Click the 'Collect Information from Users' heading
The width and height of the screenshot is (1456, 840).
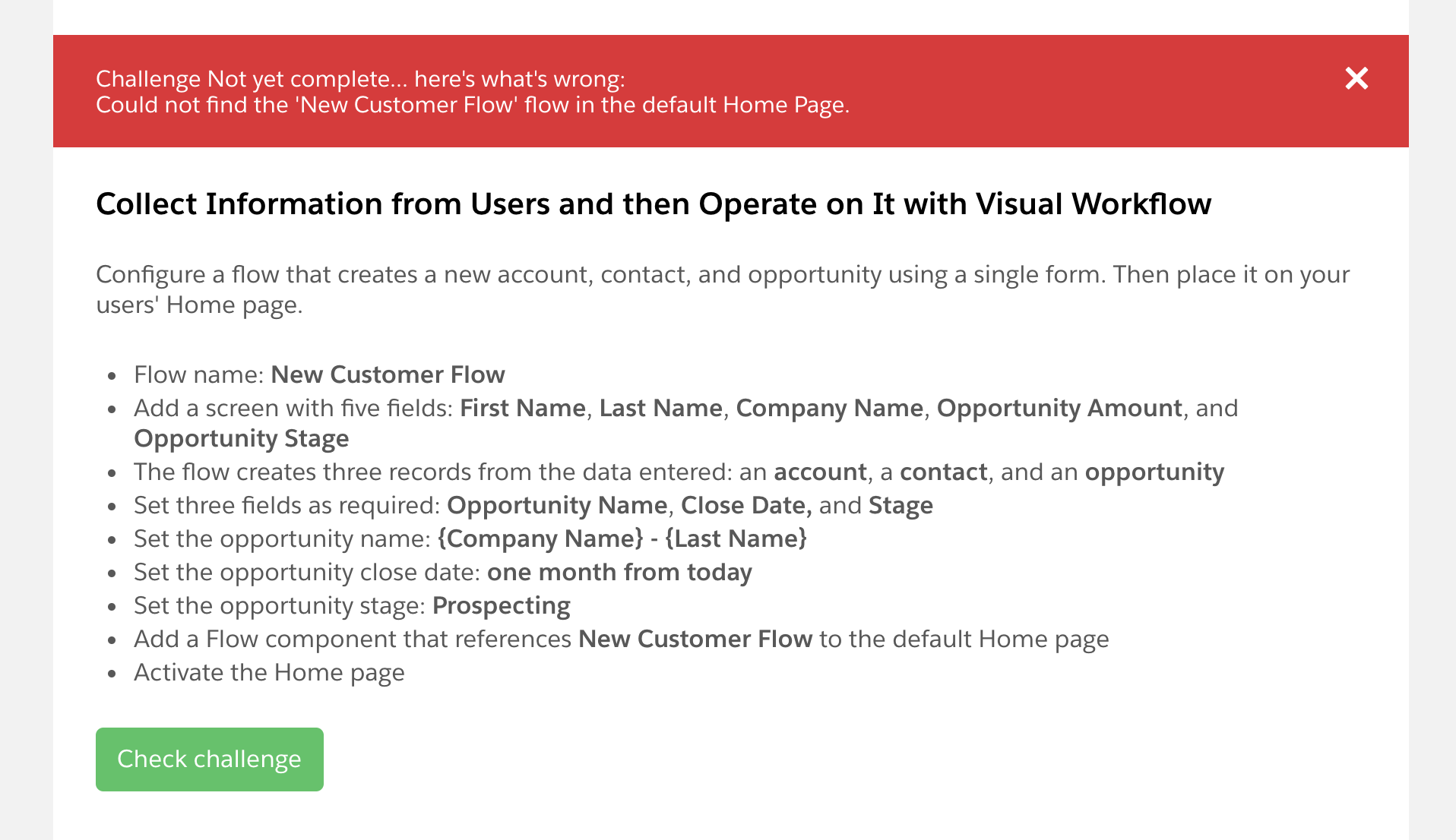click(654, 204)
